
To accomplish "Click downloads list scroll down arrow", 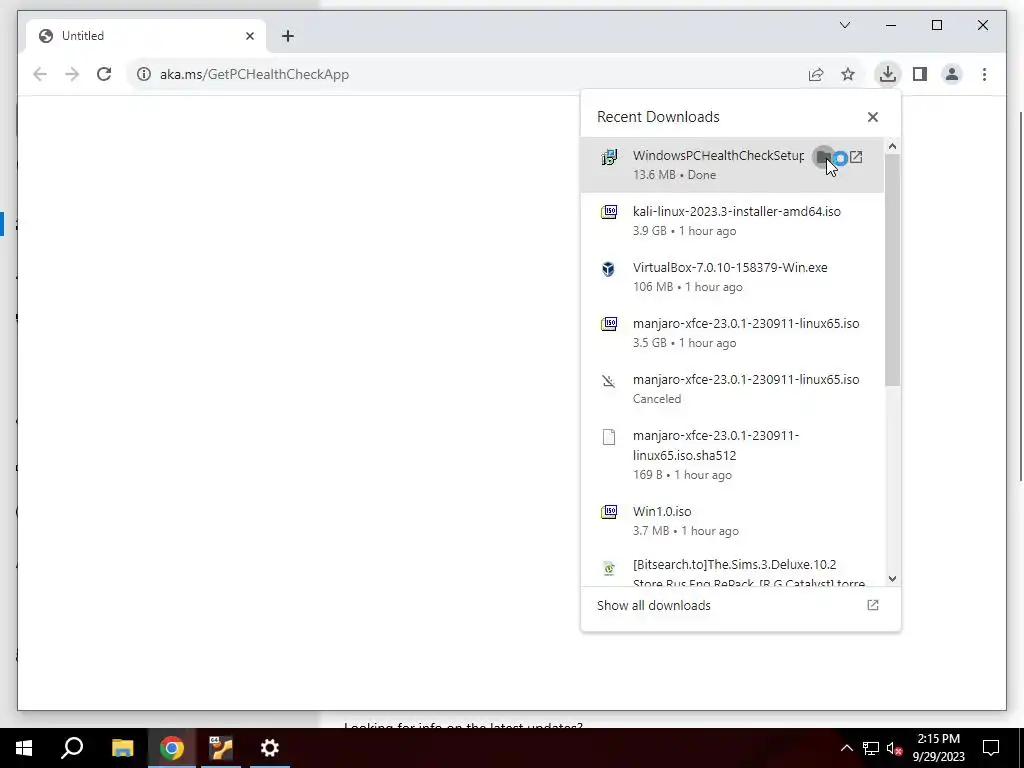I will tap(892, 579).
